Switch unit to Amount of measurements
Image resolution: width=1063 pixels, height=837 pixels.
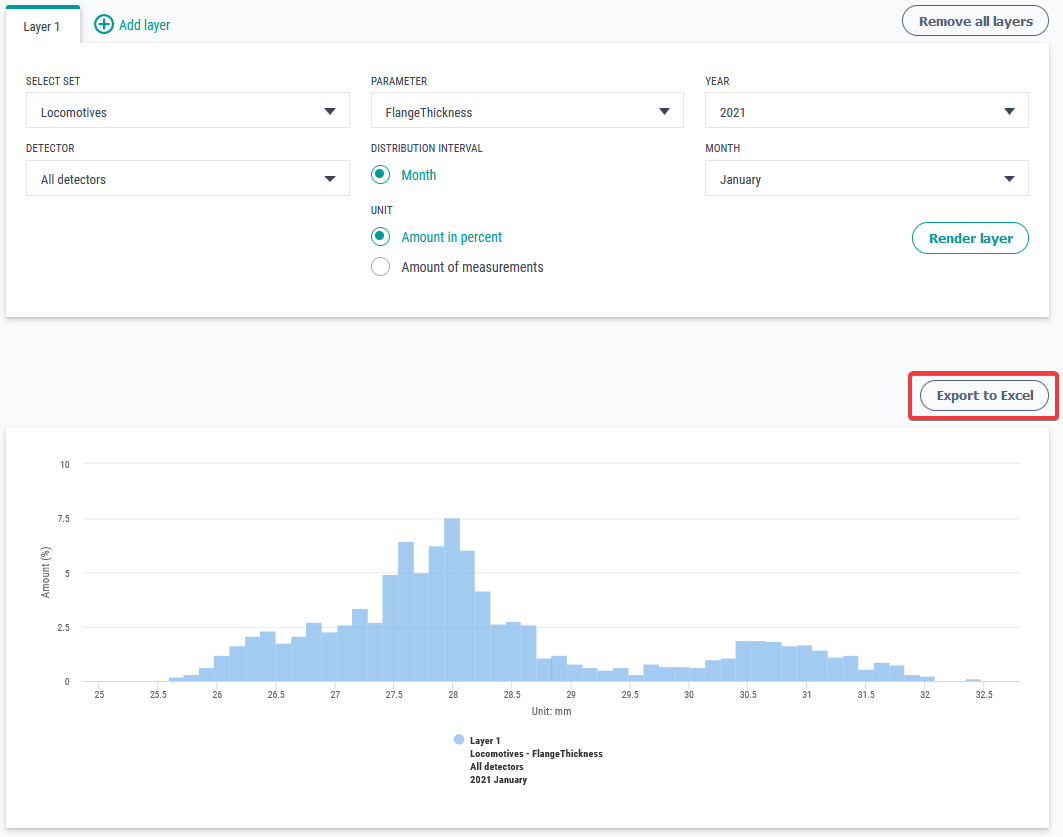(380, 267)
